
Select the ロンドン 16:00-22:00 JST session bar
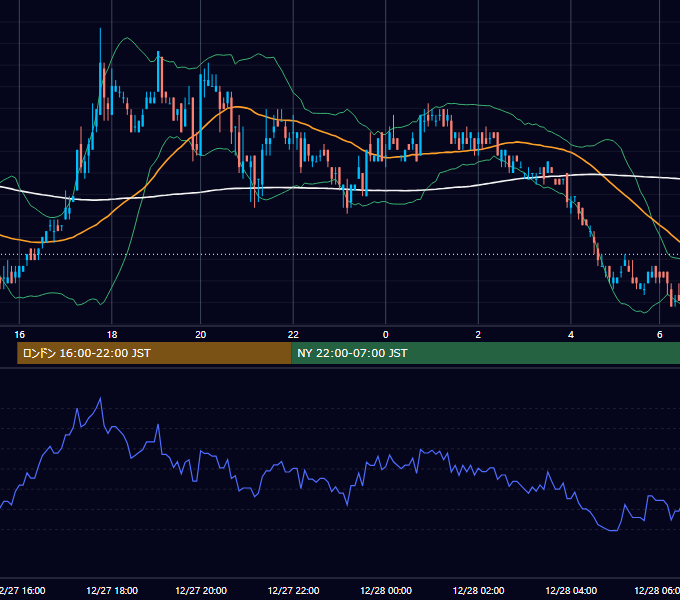point(154,353)
